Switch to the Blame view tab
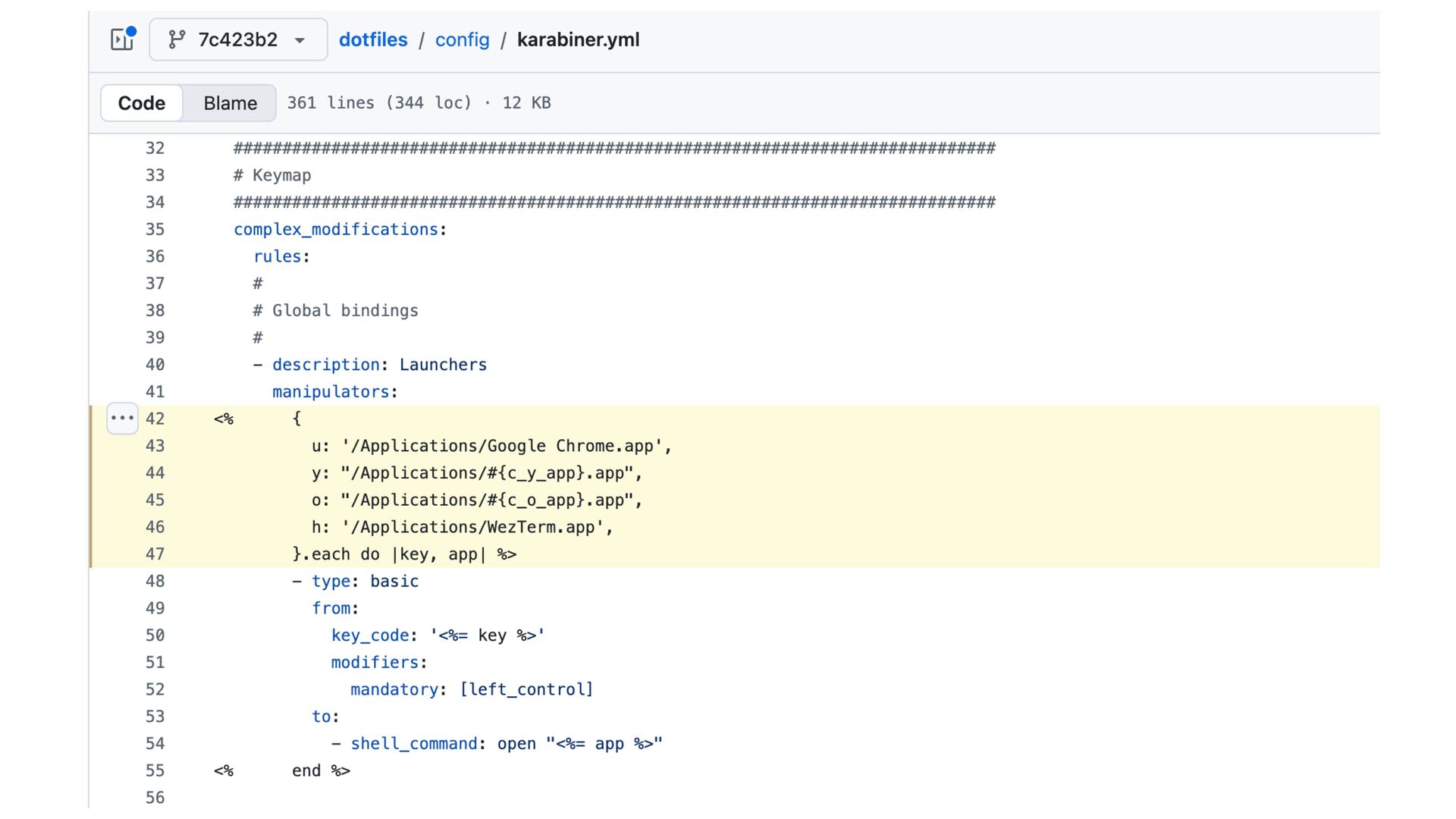 [230, 103]
